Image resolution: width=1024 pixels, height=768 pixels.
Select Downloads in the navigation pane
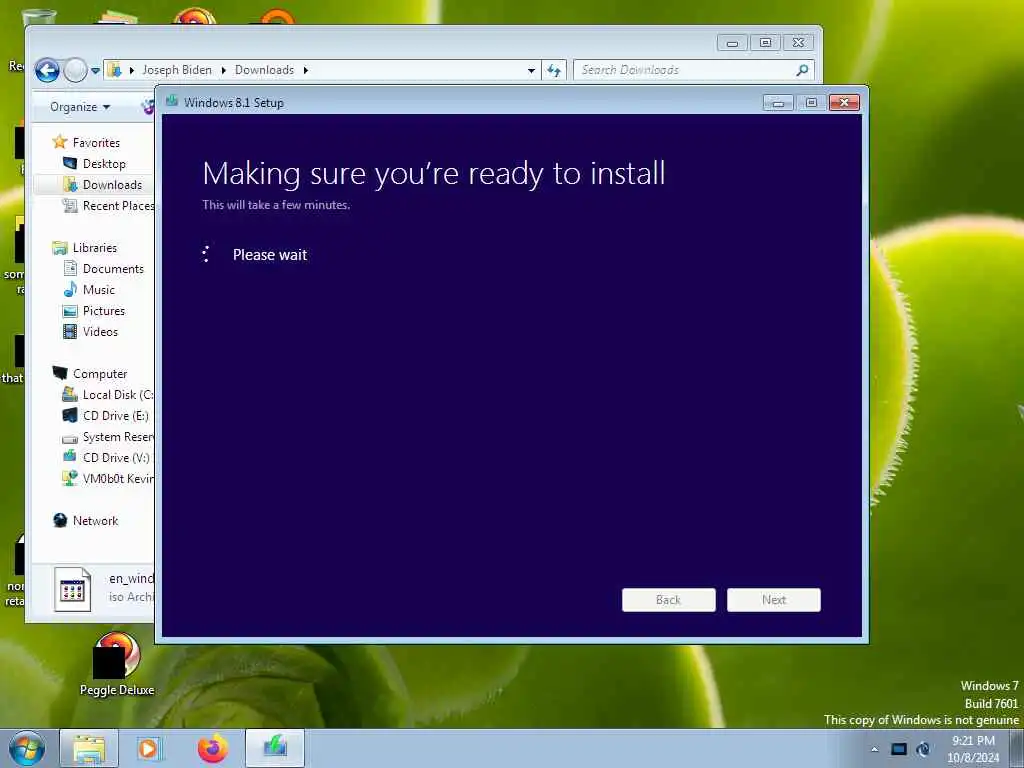pyautogui.click(x=112, y=184)
